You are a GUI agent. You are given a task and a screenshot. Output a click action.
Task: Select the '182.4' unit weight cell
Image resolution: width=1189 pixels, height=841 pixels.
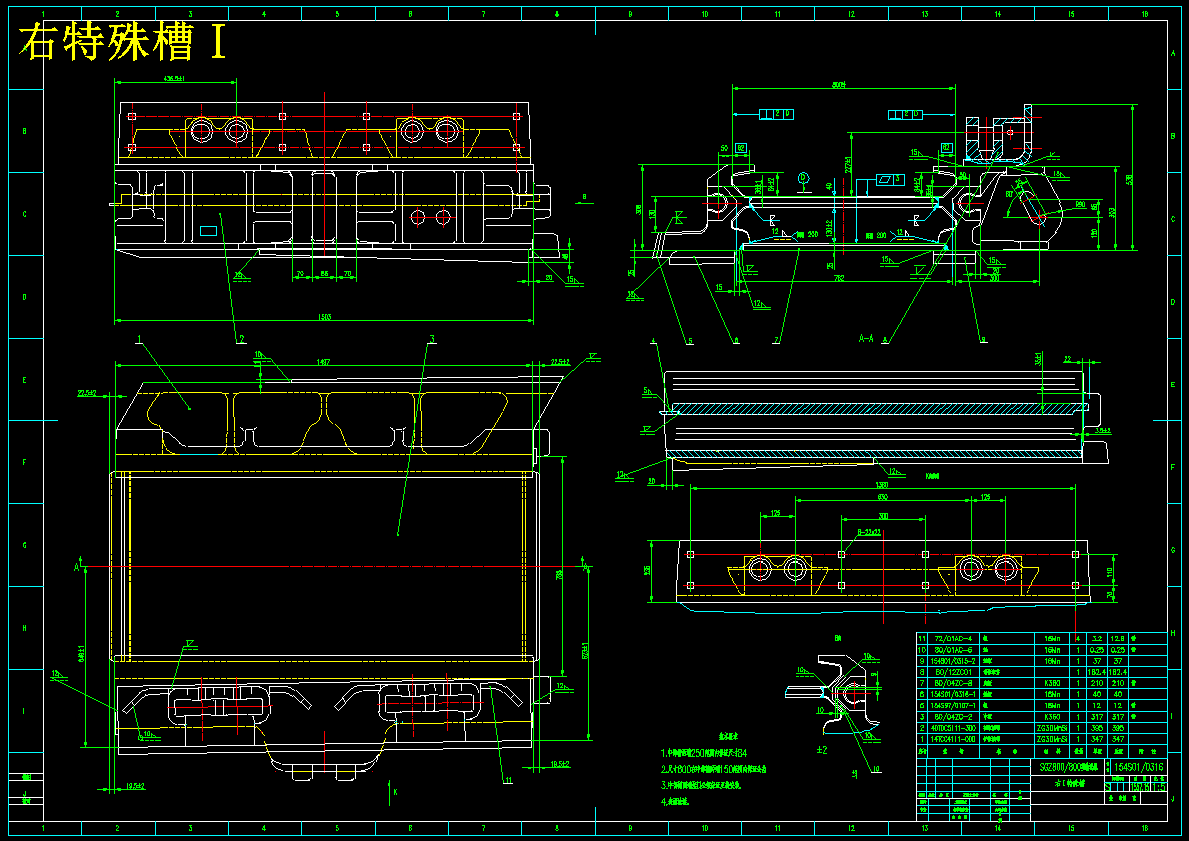point(1096,672)
